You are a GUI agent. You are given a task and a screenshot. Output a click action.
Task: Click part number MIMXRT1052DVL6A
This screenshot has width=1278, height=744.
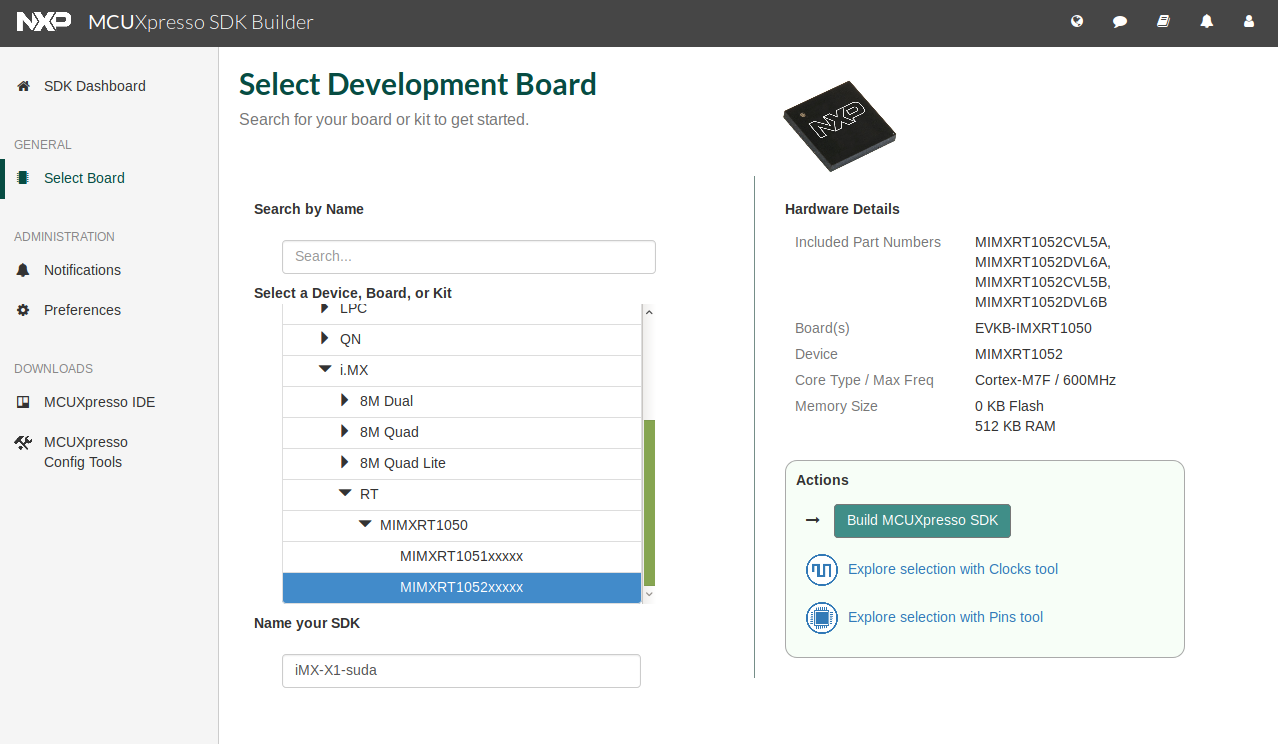coord(1043,262)
